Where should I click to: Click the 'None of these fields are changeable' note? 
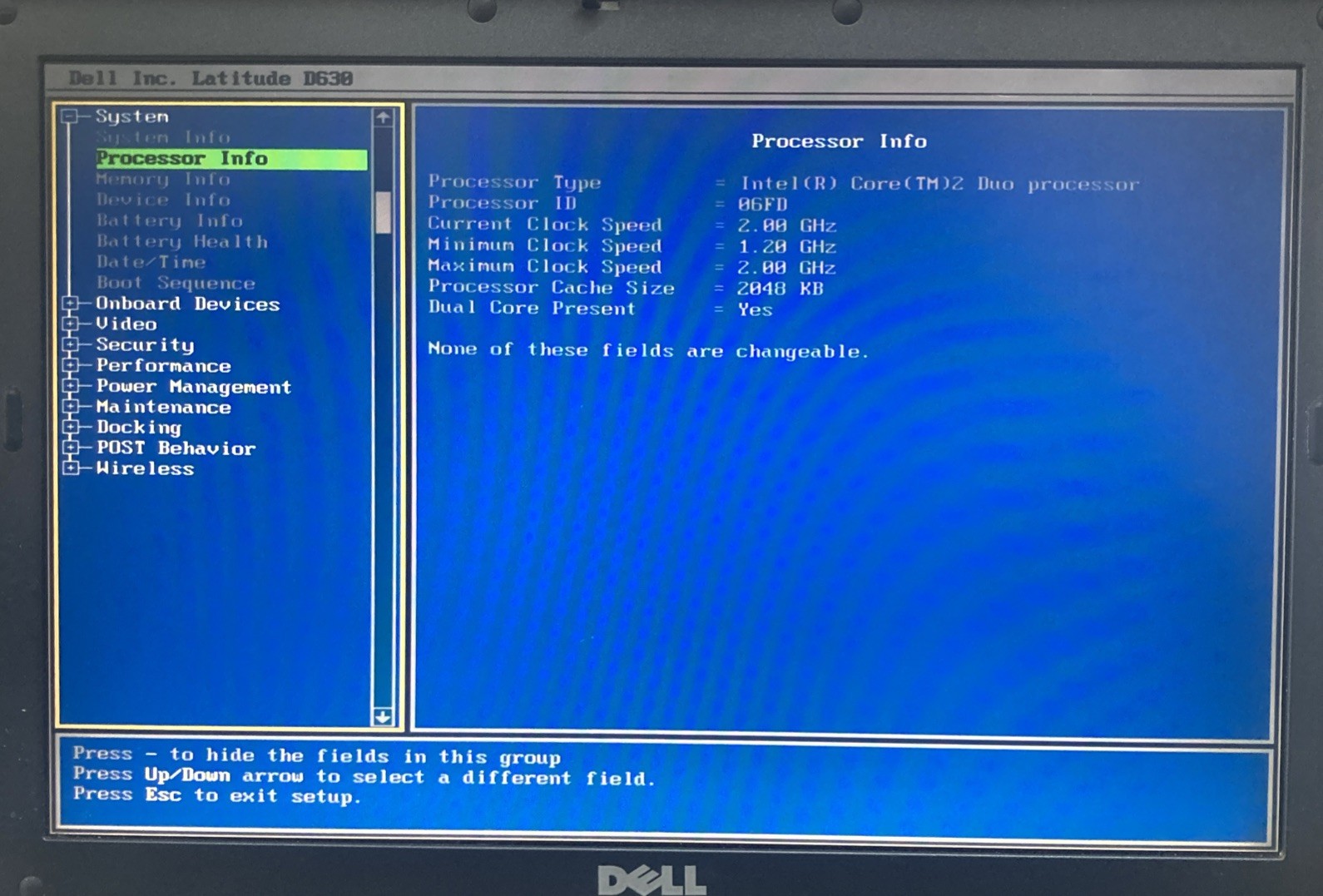tap(648, 350)
